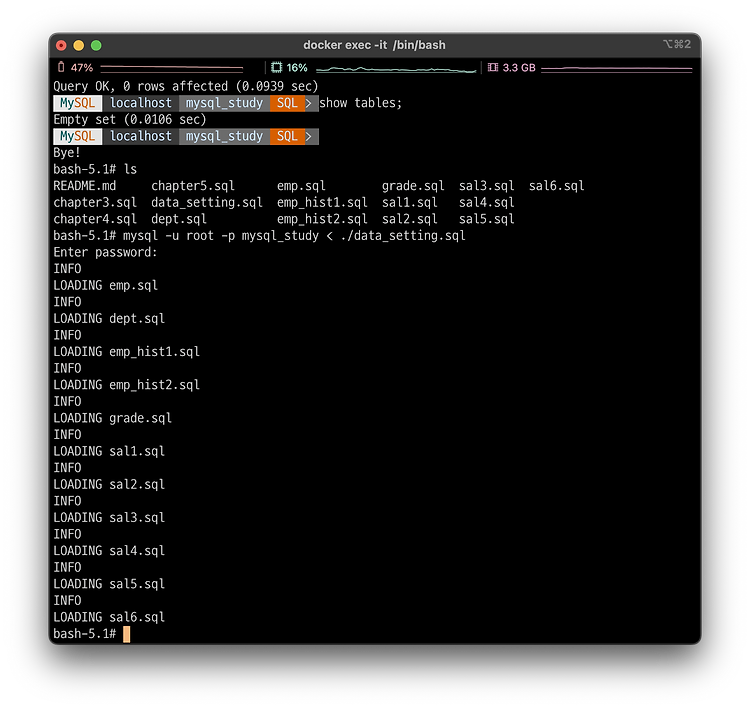The width and height of the screenshot is (750, 709).
Task: Click README.md in the file listing
Action: [84, 186]
